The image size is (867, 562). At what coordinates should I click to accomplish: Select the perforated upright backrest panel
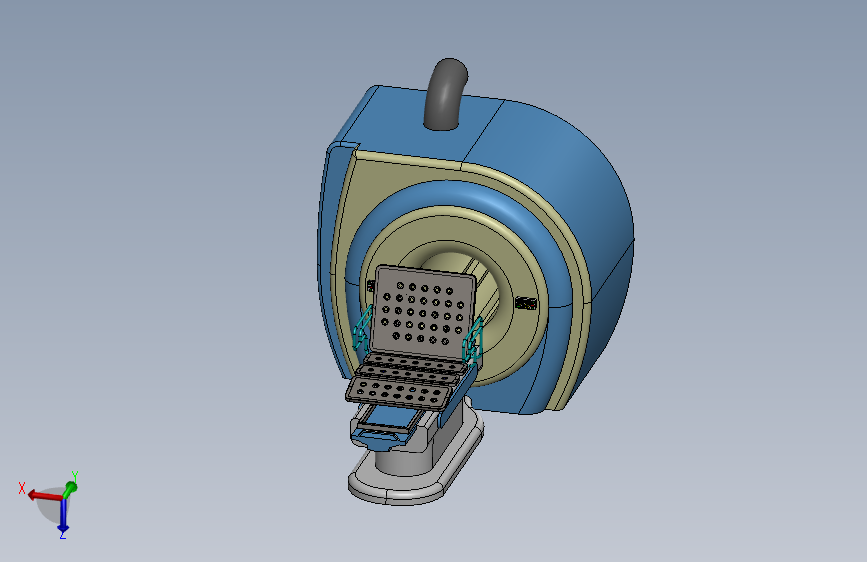point(424,312)
